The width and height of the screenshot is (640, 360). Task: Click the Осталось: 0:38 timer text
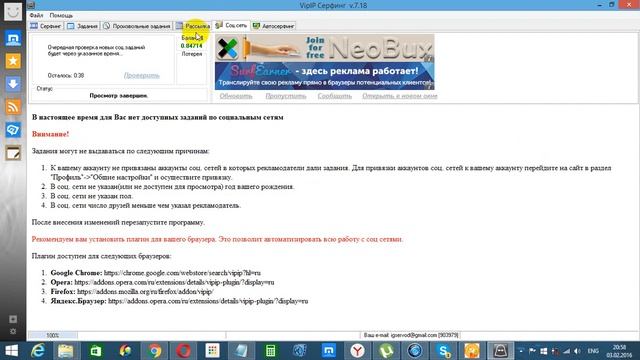coord(66,76)
